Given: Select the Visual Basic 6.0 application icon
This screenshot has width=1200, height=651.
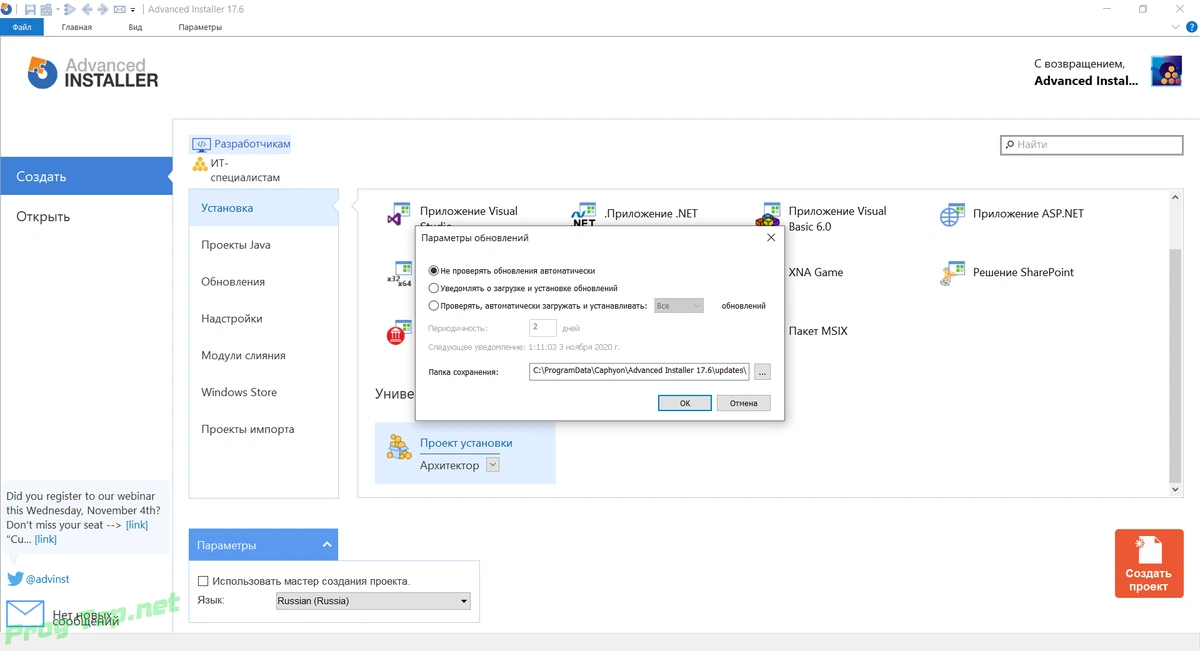Looking at the screenshot, I should (768, 214).
